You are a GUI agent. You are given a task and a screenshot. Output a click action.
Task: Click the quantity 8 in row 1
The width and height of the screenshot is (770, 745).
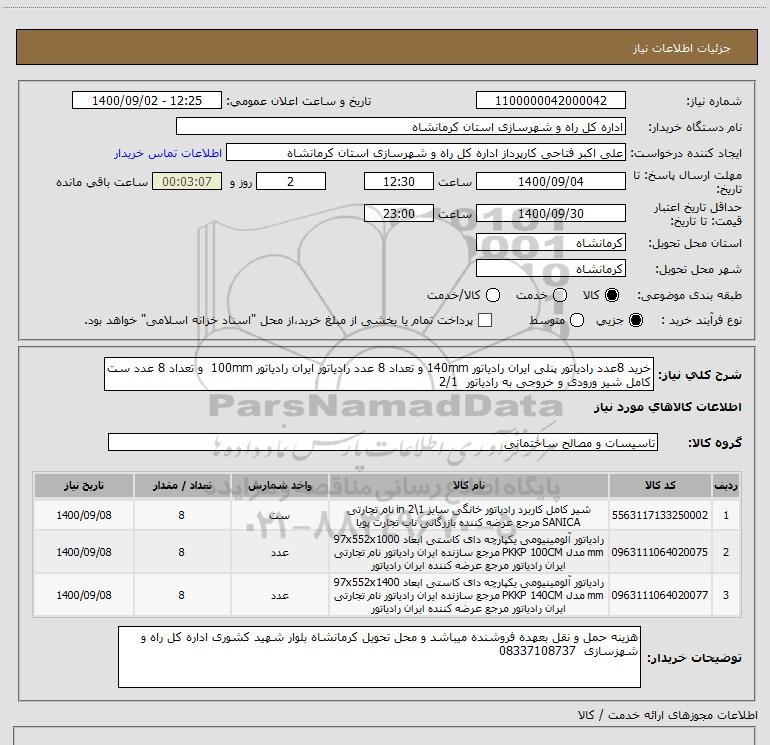click(181, 515)
